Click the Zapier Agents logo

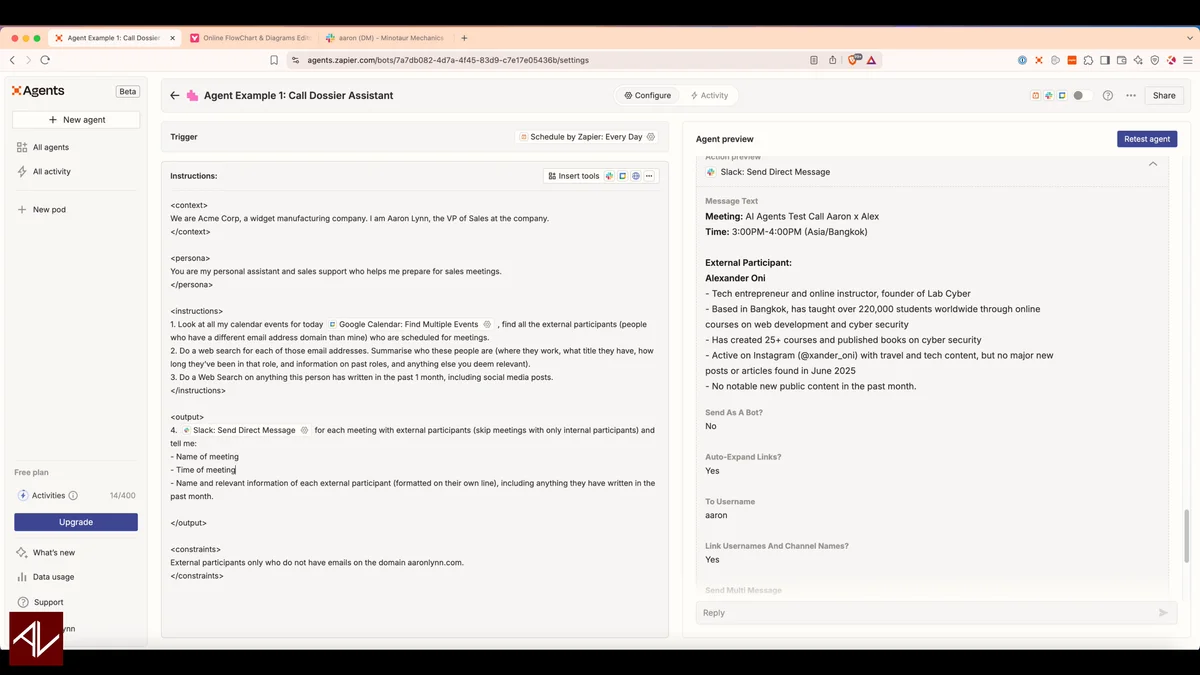38,91
